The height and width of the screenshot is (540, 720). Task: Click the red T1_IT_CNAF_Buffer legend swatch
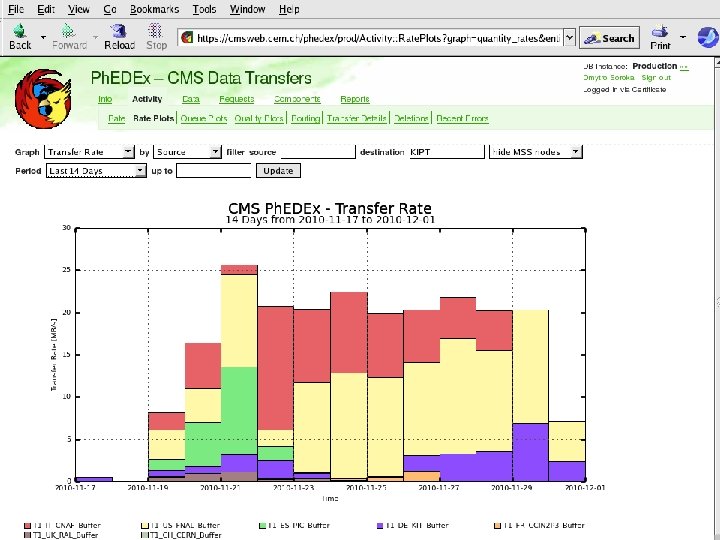tap(27, 525)
